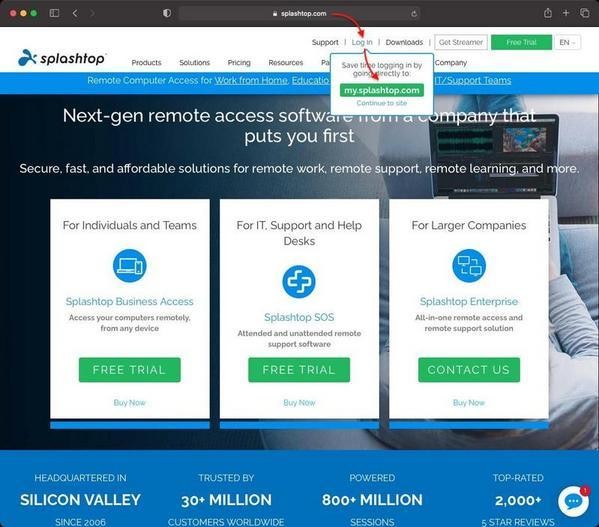Open the chat bubble widget
Screen dimensions: 599x527
tap(573, 501)
